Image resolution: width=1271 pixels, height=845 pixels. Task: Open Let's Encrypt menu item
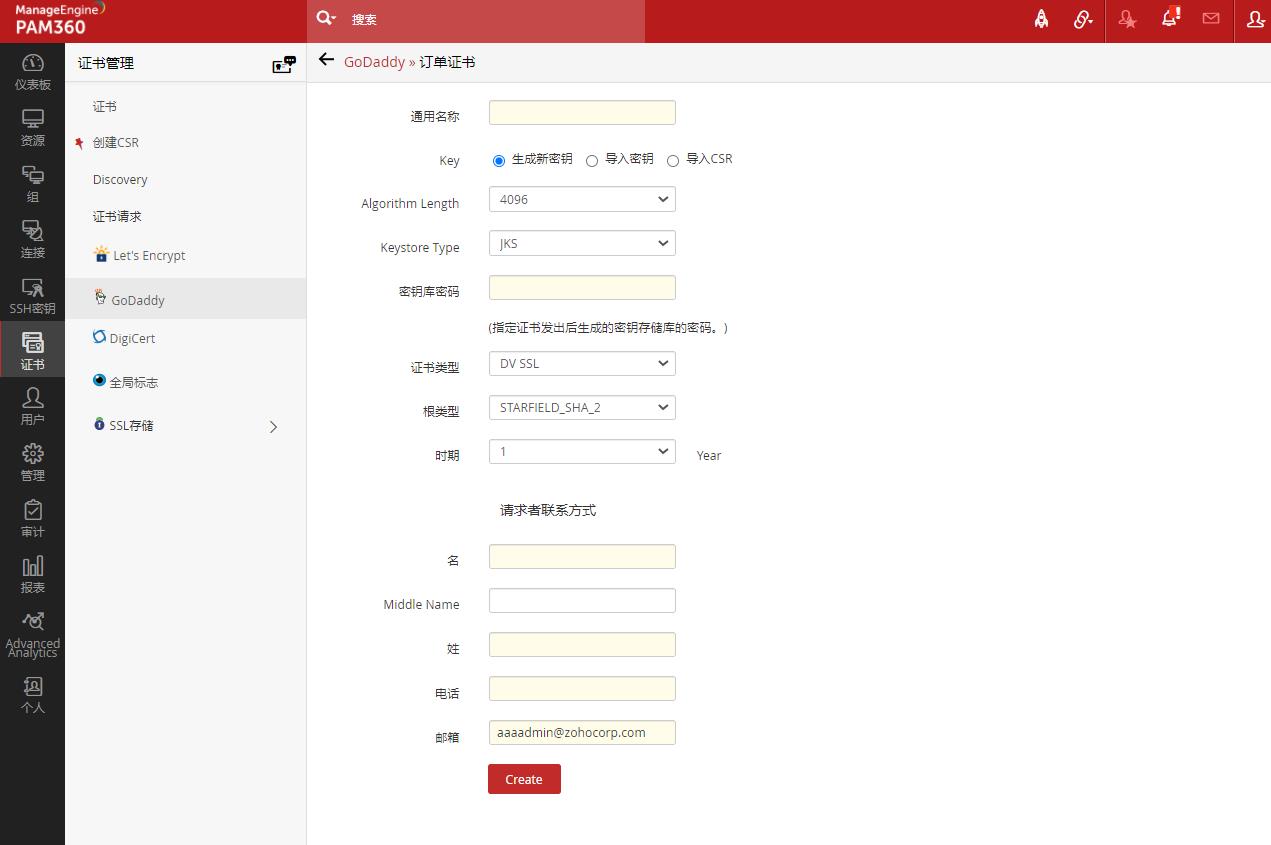click(x=149, y=255)
